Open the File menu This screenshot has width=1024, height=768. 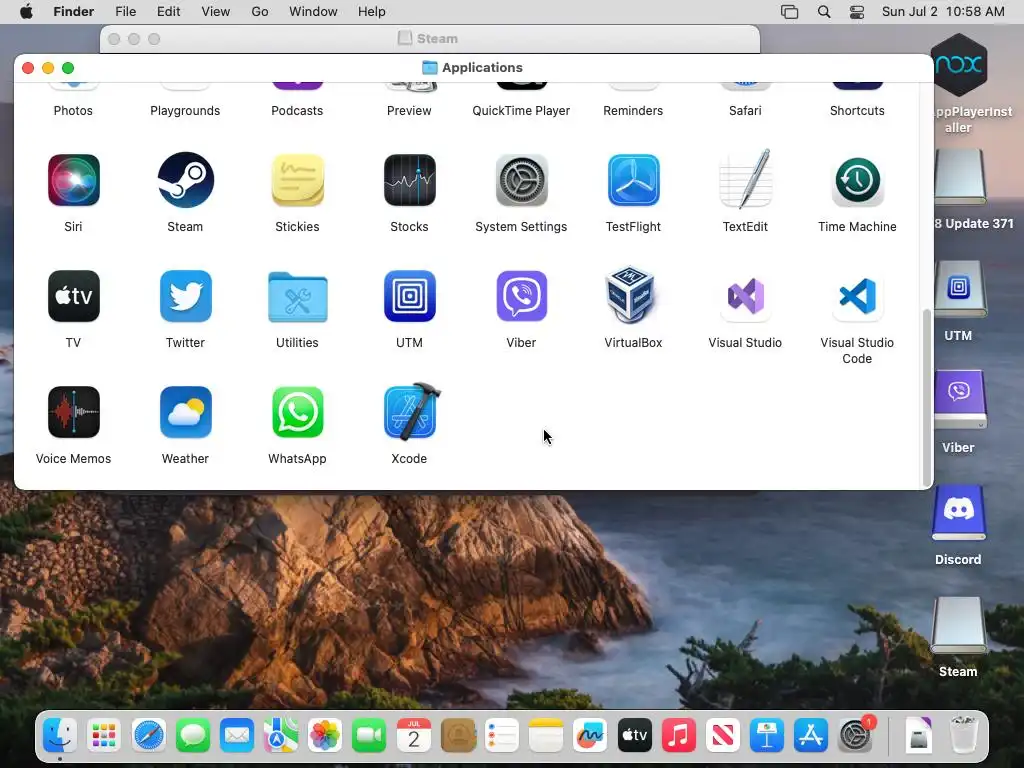click(125, 12)
